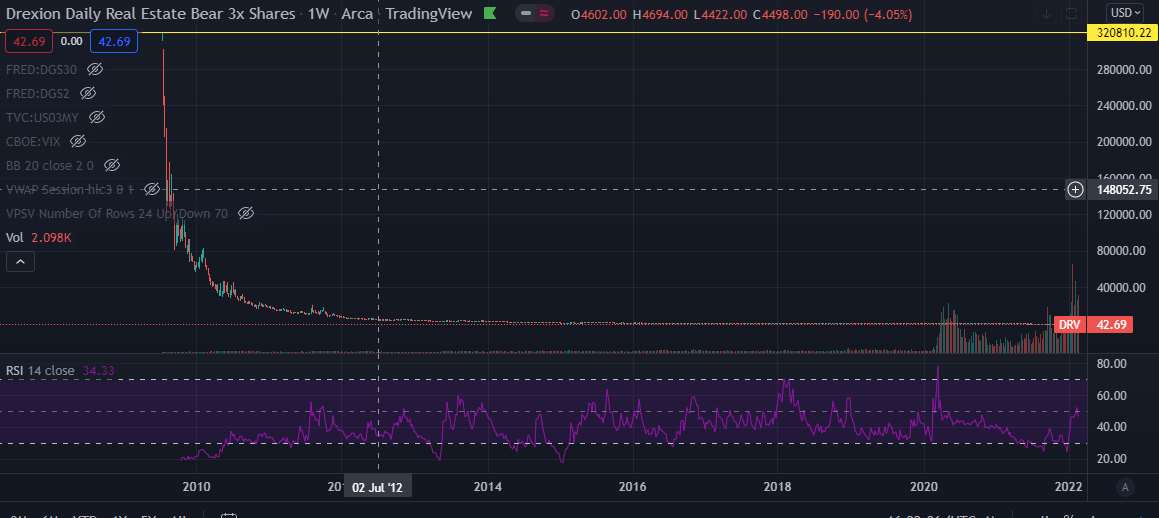Screen dimensions: 1159x518
Task: Click the 02 Jul '12 date label
Action: tap(378, 488)
